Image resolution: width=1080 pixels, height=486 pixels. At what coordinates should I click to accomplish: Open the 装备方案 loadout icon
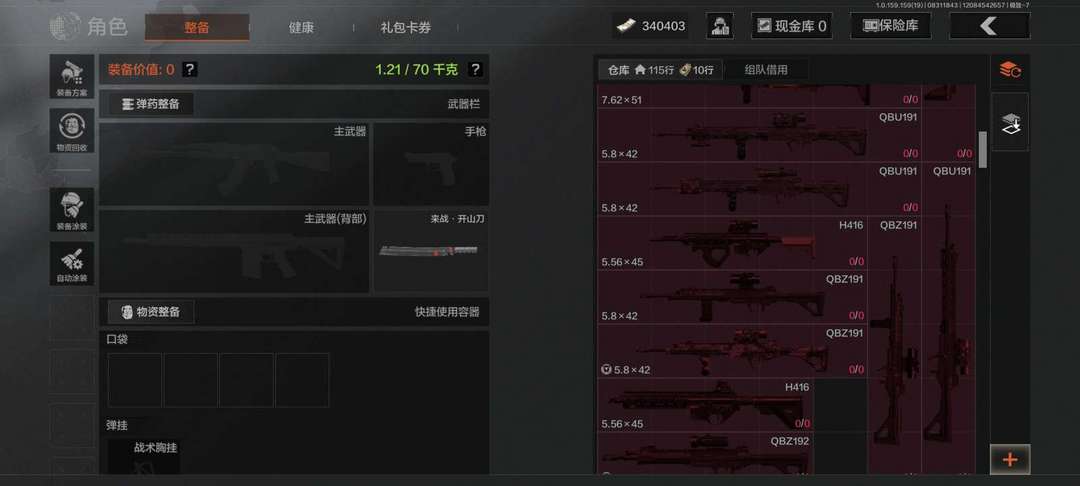point(72,76)
